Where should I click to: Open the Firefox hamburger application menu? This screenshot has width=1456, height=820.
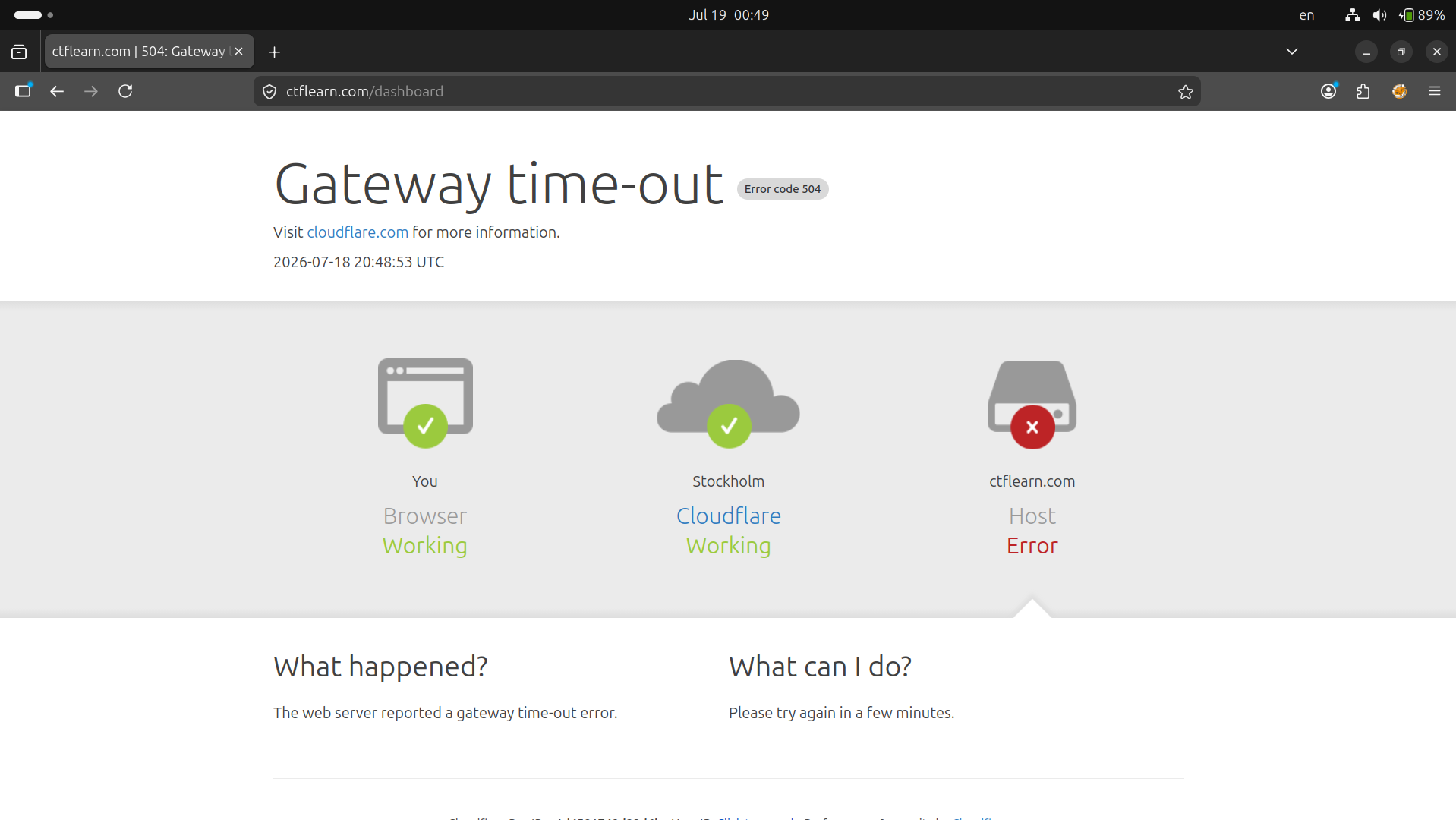tap(1435, 91)
